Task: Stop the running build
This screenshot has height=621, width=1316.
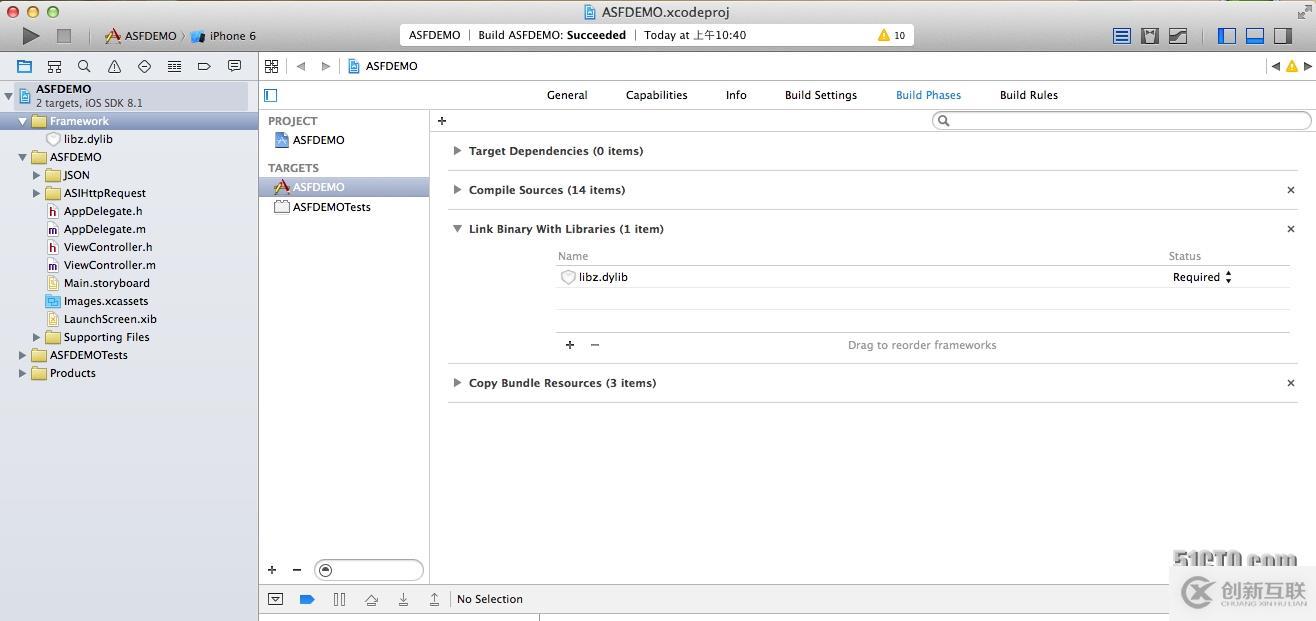Action: tap(64, 36)
